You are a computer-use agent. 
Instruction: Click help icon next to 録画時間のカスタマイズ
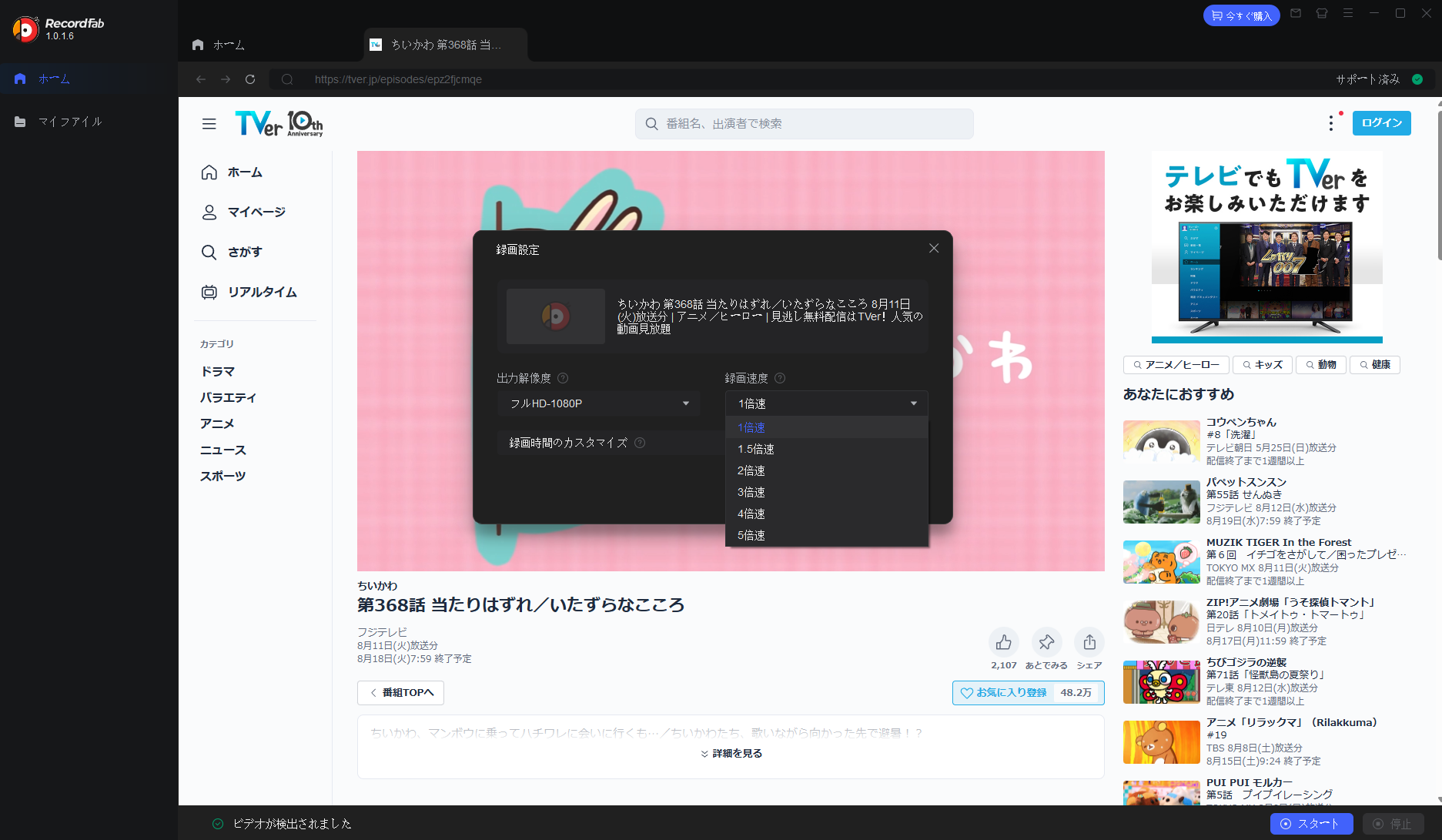pos(640,443)
